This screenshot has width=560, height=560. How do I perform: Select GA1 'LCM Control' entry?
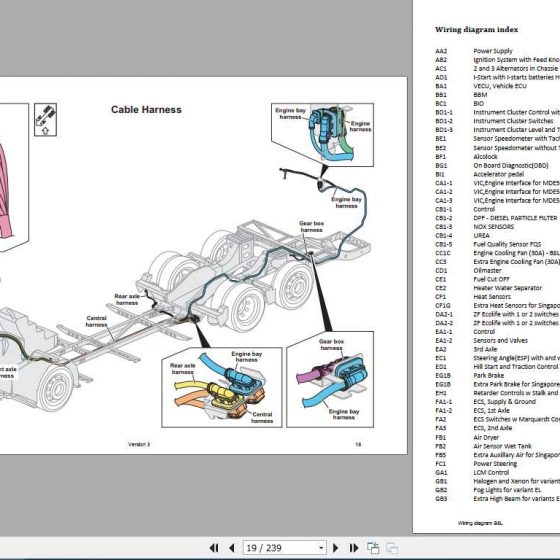pos(472,472)
